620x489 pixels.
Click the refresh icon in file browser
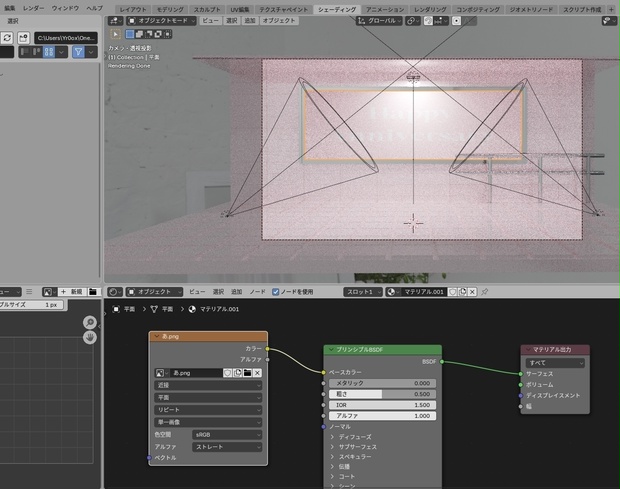(7, 38)
